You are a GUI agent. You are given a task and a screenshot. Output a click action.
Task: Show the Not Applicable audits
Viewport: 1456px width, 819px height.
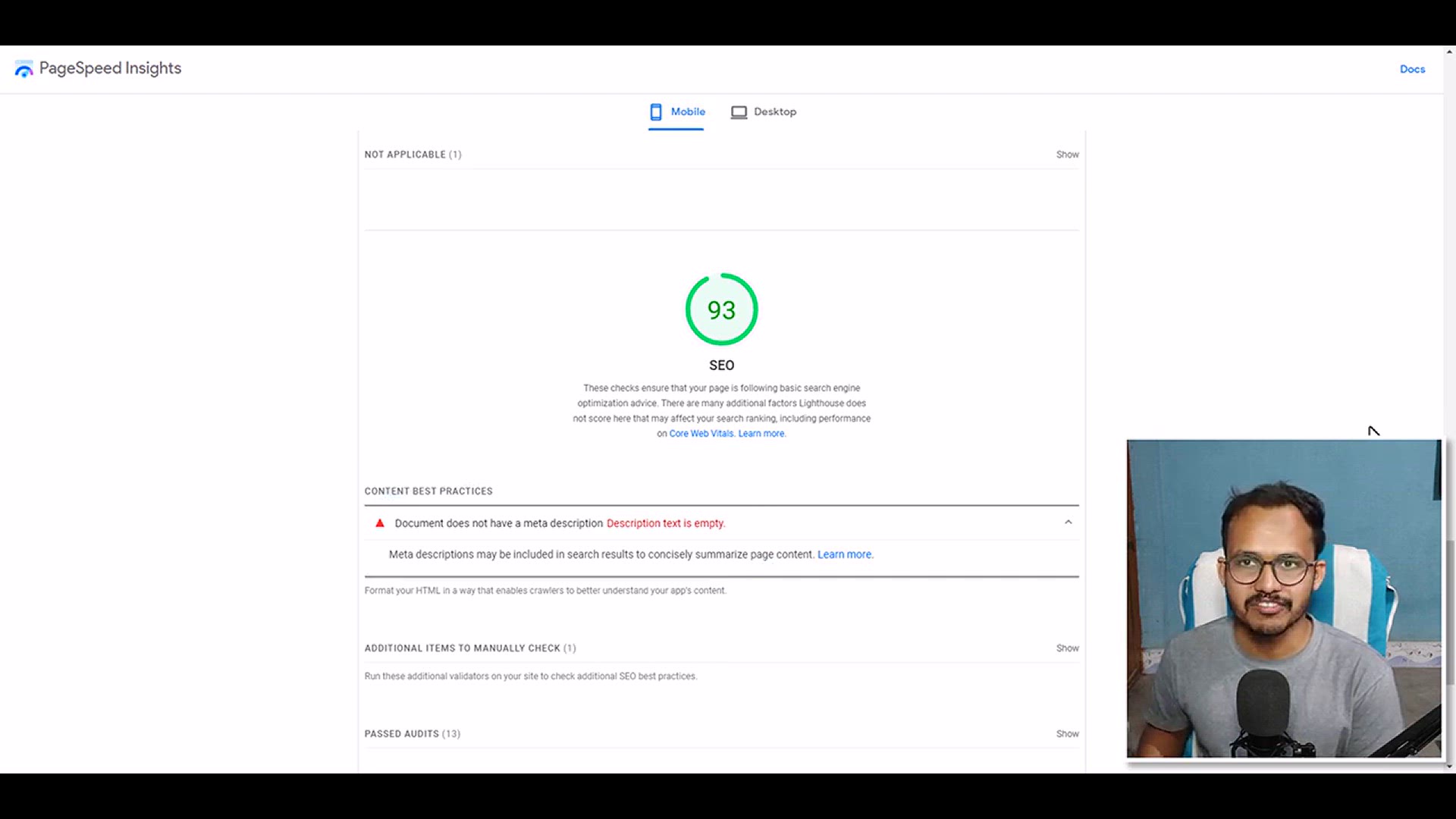pyautogui.click(x=1067, y=155)
